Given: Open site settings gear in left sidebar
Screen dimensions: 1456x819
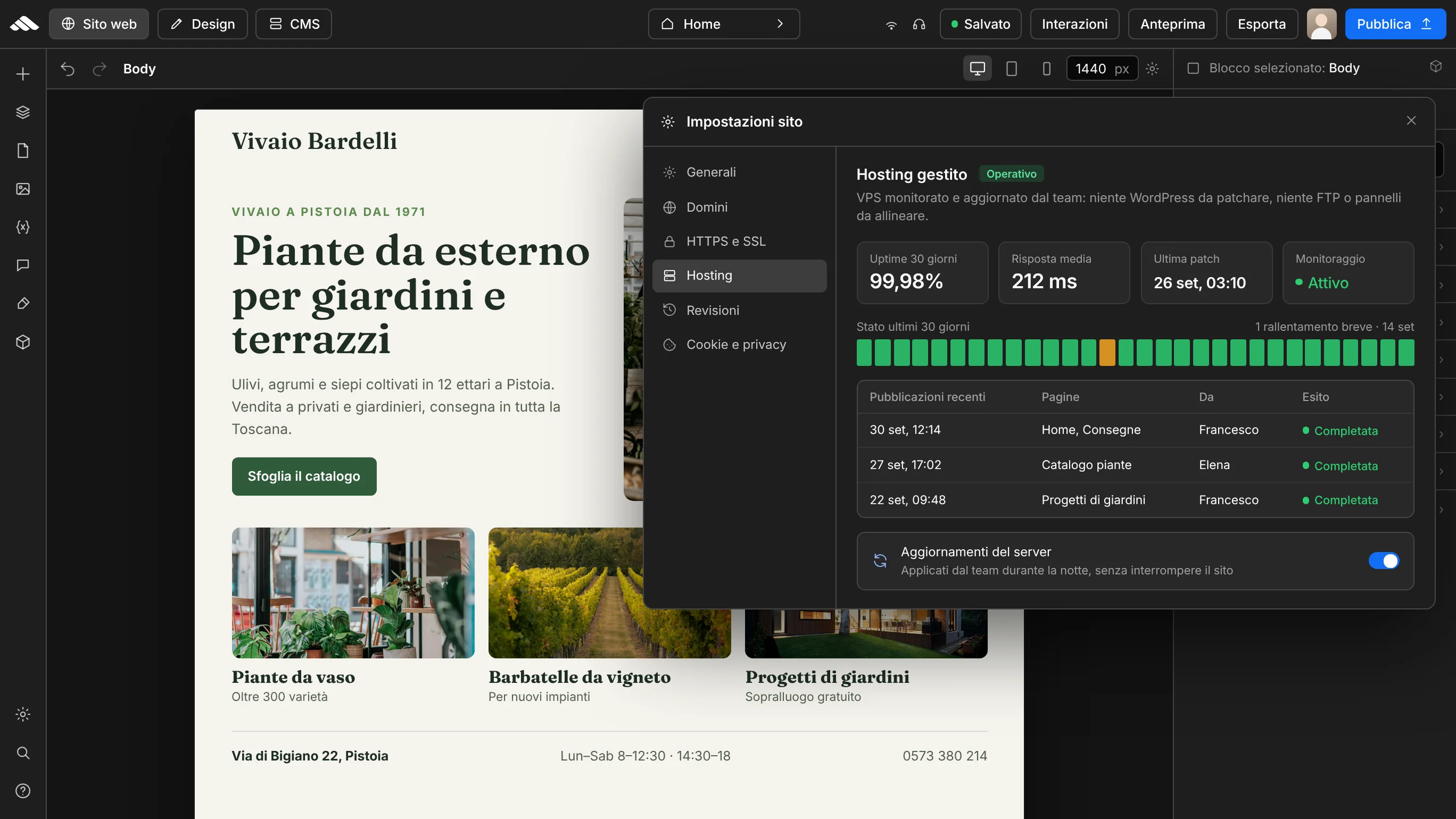Looking at the screenshot, I should click(x=22, y=715).
